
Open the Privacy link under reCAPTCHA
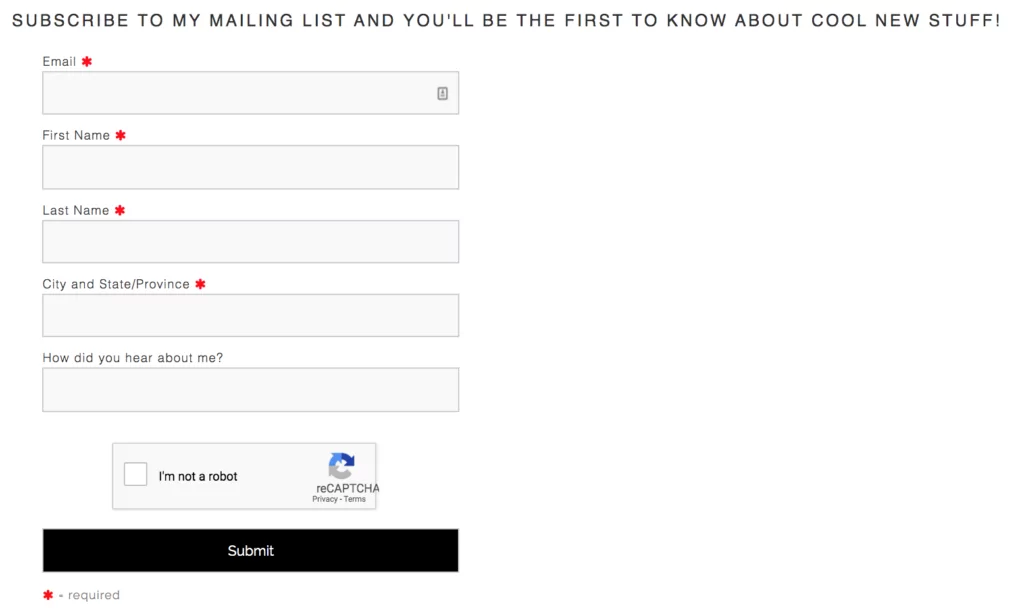click(324, 499)
